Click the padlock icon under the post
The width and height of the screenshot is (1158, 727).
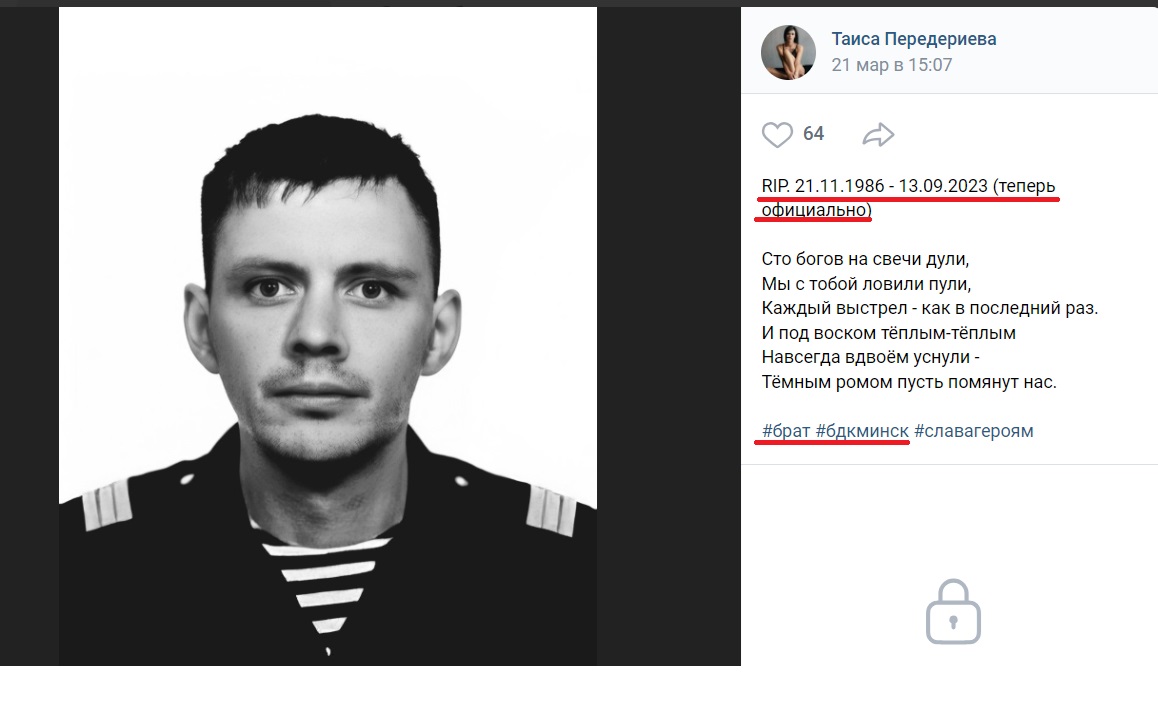pyautogui.click(x=953, y=611)
